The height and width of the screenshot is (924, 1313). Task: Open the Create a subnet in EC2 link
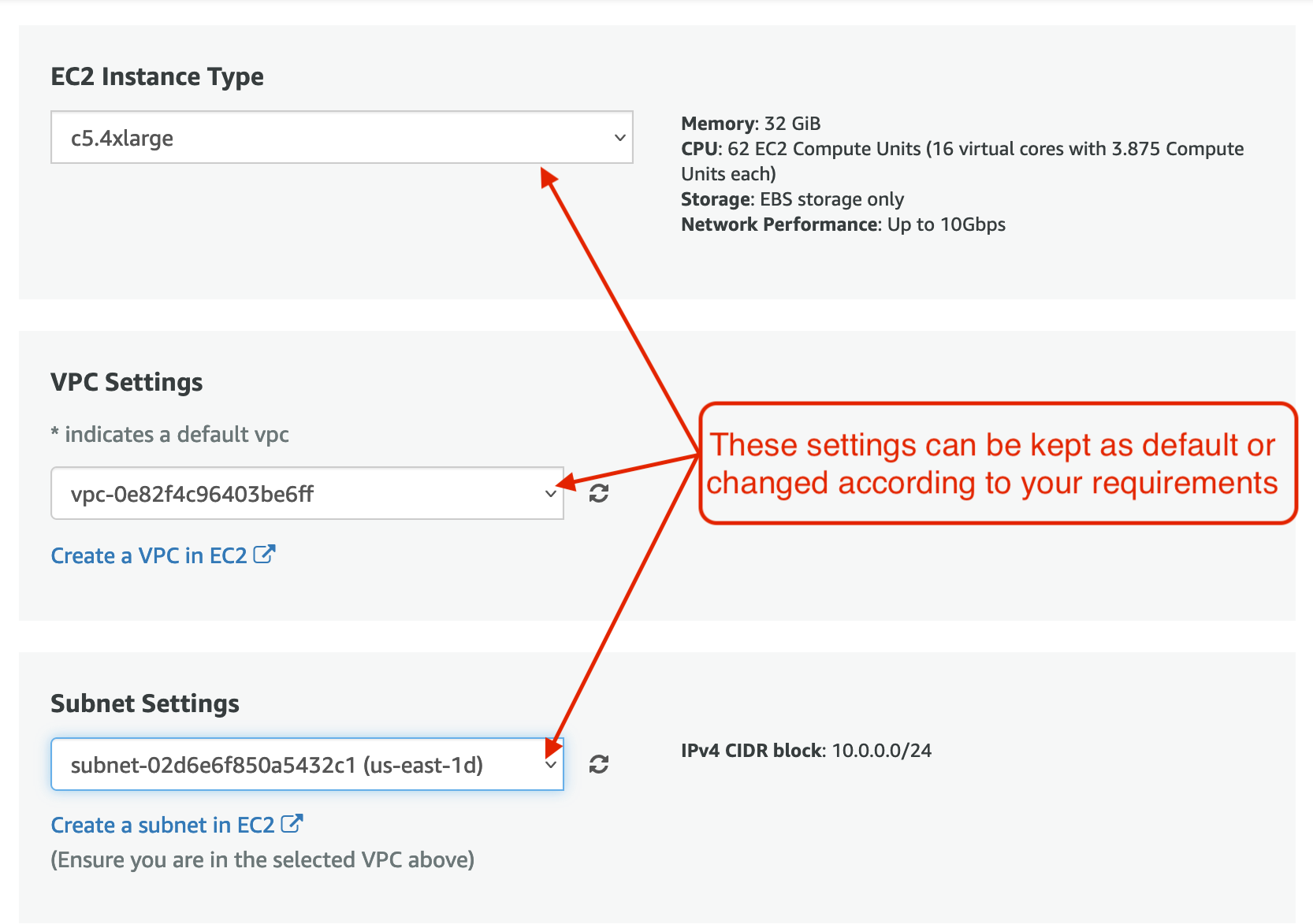click(x=162, y=826)
